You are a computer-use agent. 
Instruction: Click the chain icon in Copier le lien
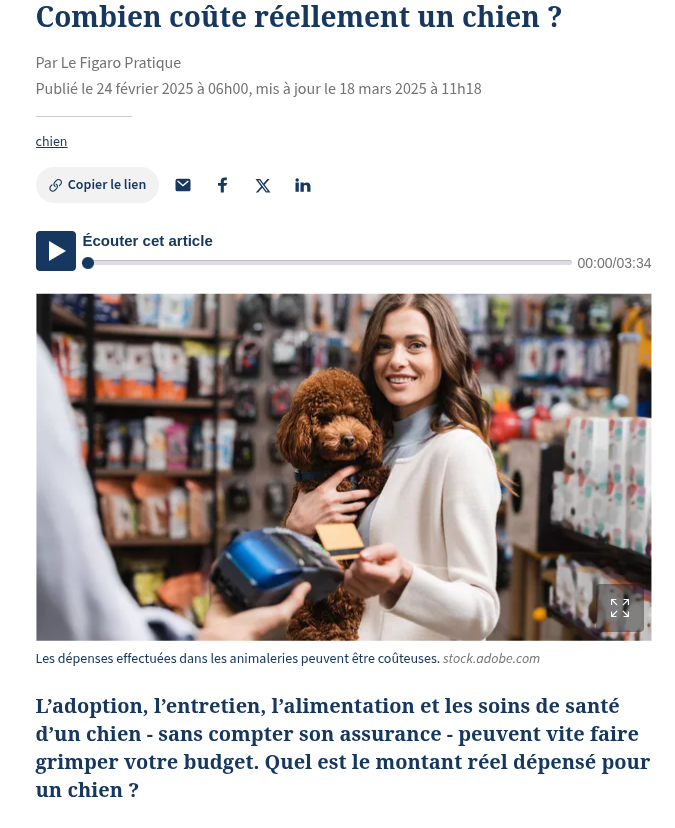[55, 185]
